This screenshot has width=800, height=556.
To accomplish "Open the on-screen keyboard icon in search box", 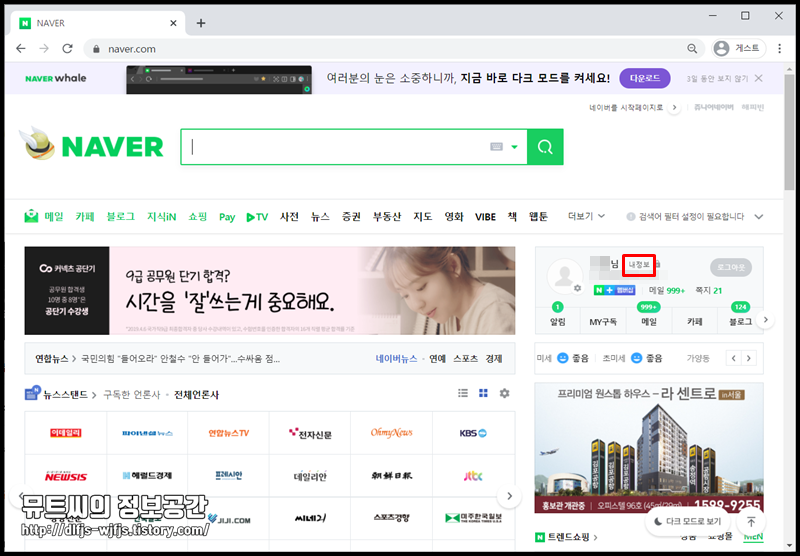I will pos(496,147).
